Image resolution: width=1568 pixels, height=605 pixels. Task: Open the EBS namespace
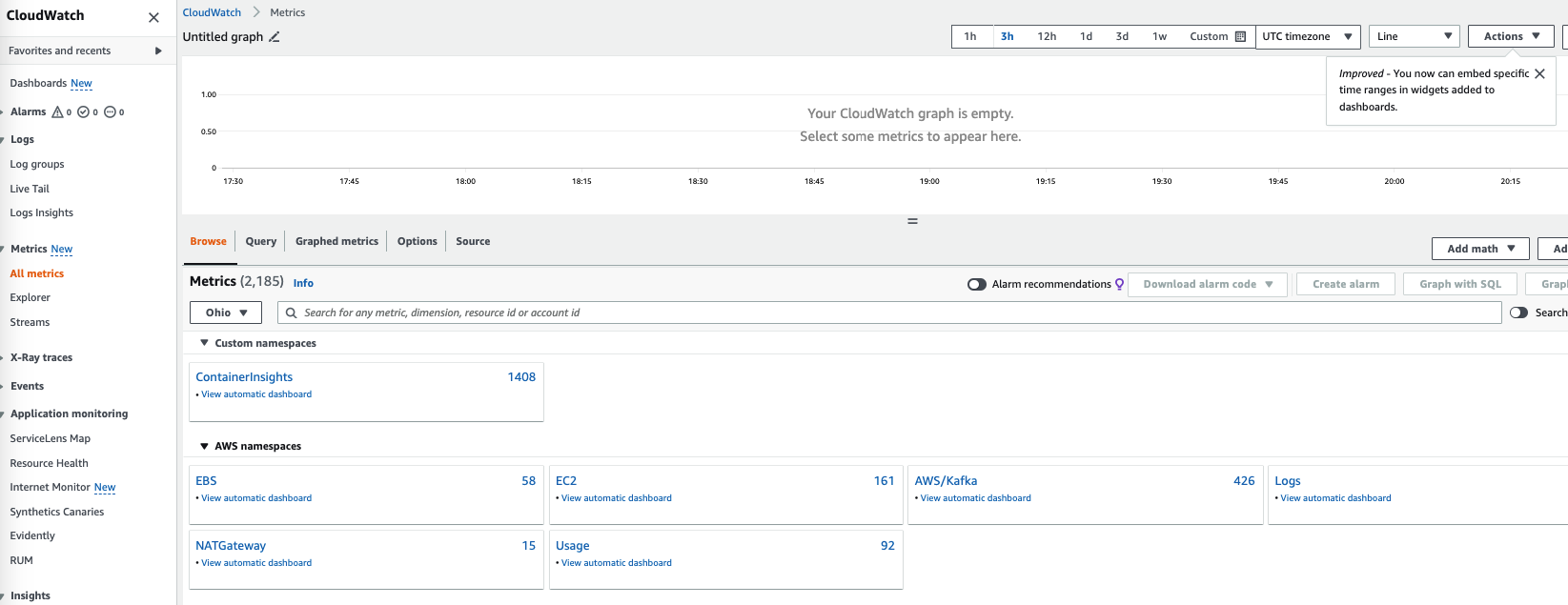206,481
